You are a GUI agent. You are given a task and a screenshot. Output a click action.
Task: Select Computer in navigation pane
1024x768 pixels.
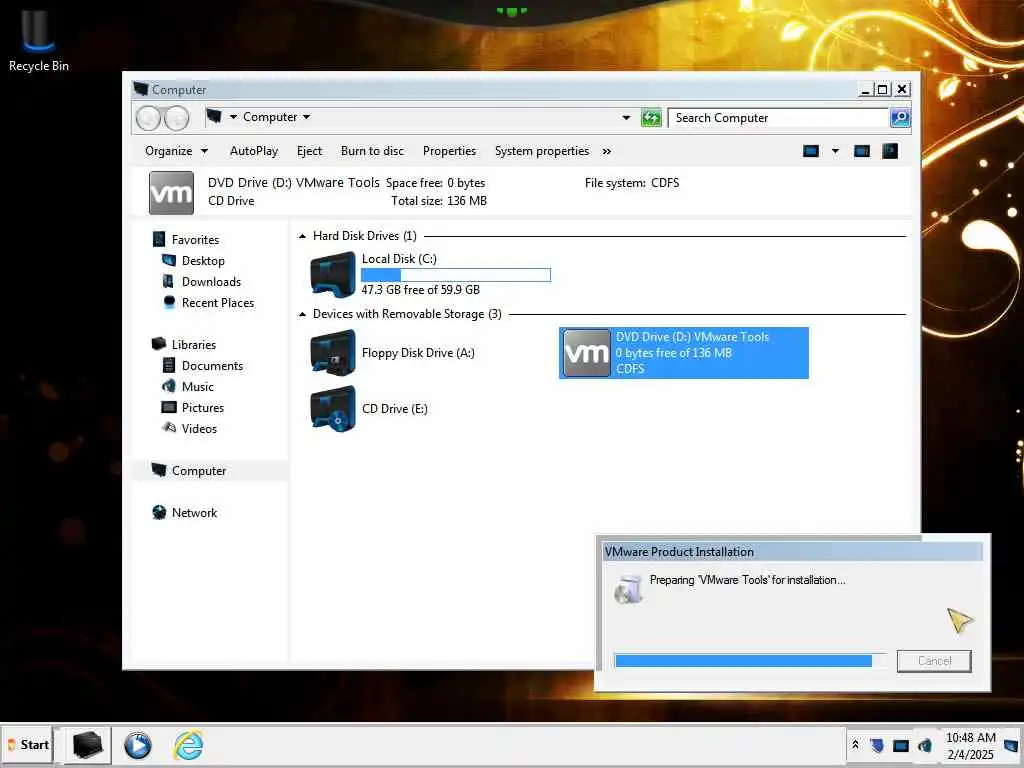point(199,471)
